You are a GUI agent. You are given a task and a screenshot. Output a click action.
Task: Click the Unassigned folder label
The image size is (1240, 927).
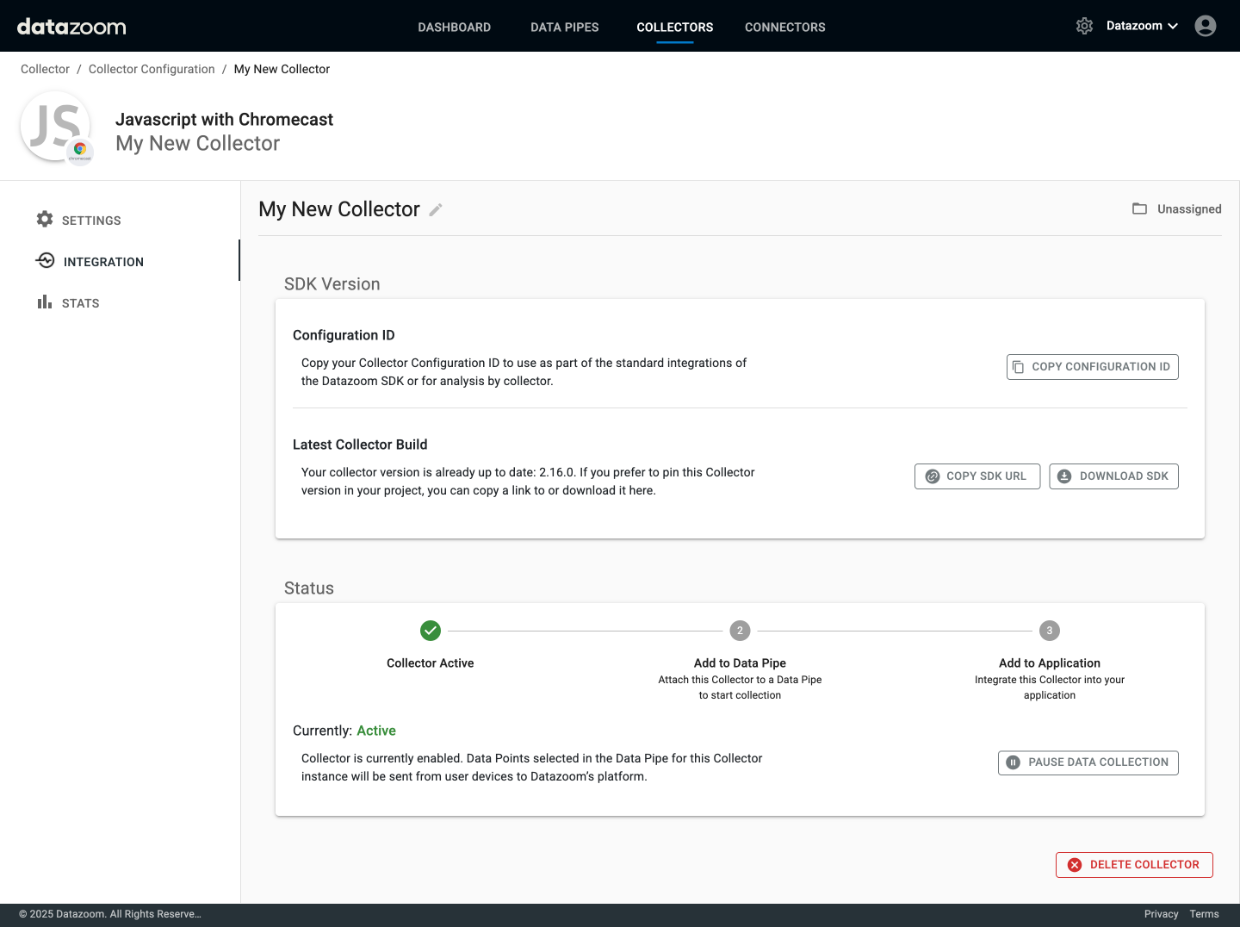click(1189, 209)
